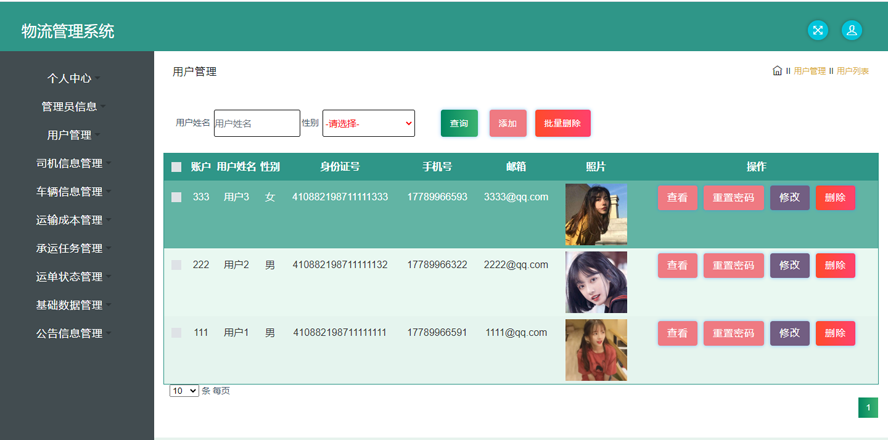Check the checkbox for account 111

click(177, 333)
